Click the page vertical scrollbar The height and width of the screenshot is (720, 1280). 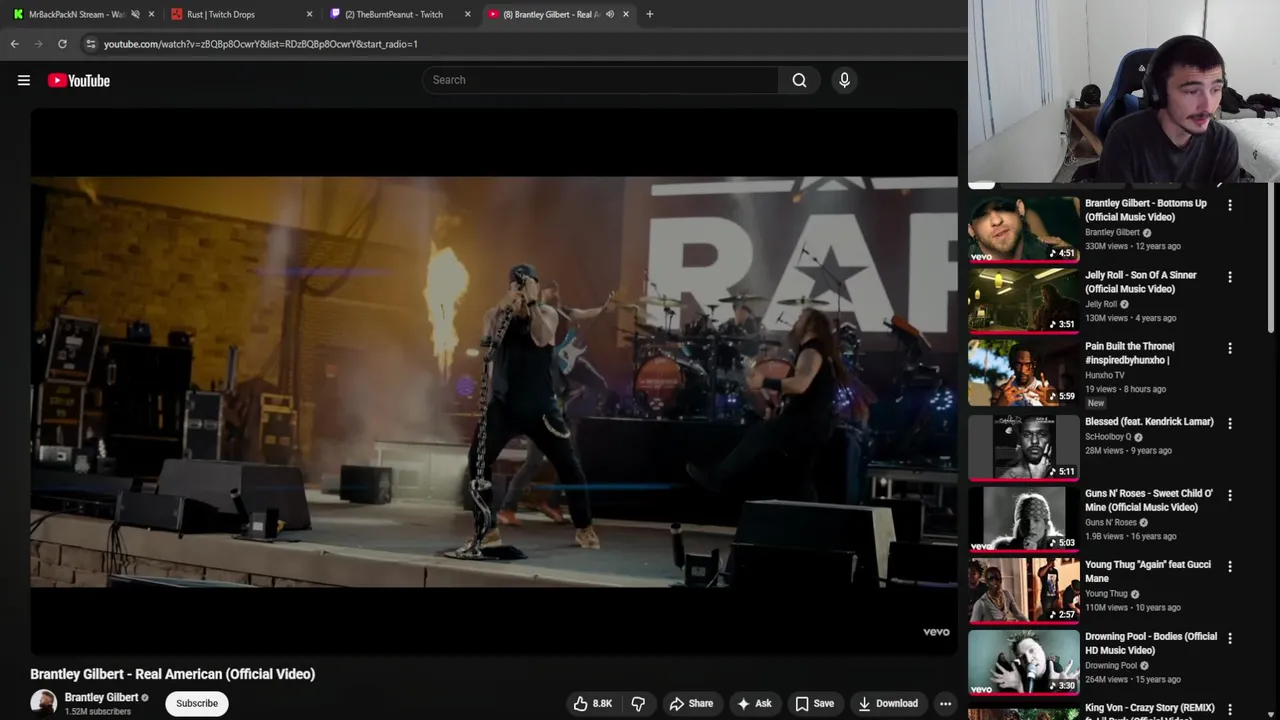tap(1273, 258)
